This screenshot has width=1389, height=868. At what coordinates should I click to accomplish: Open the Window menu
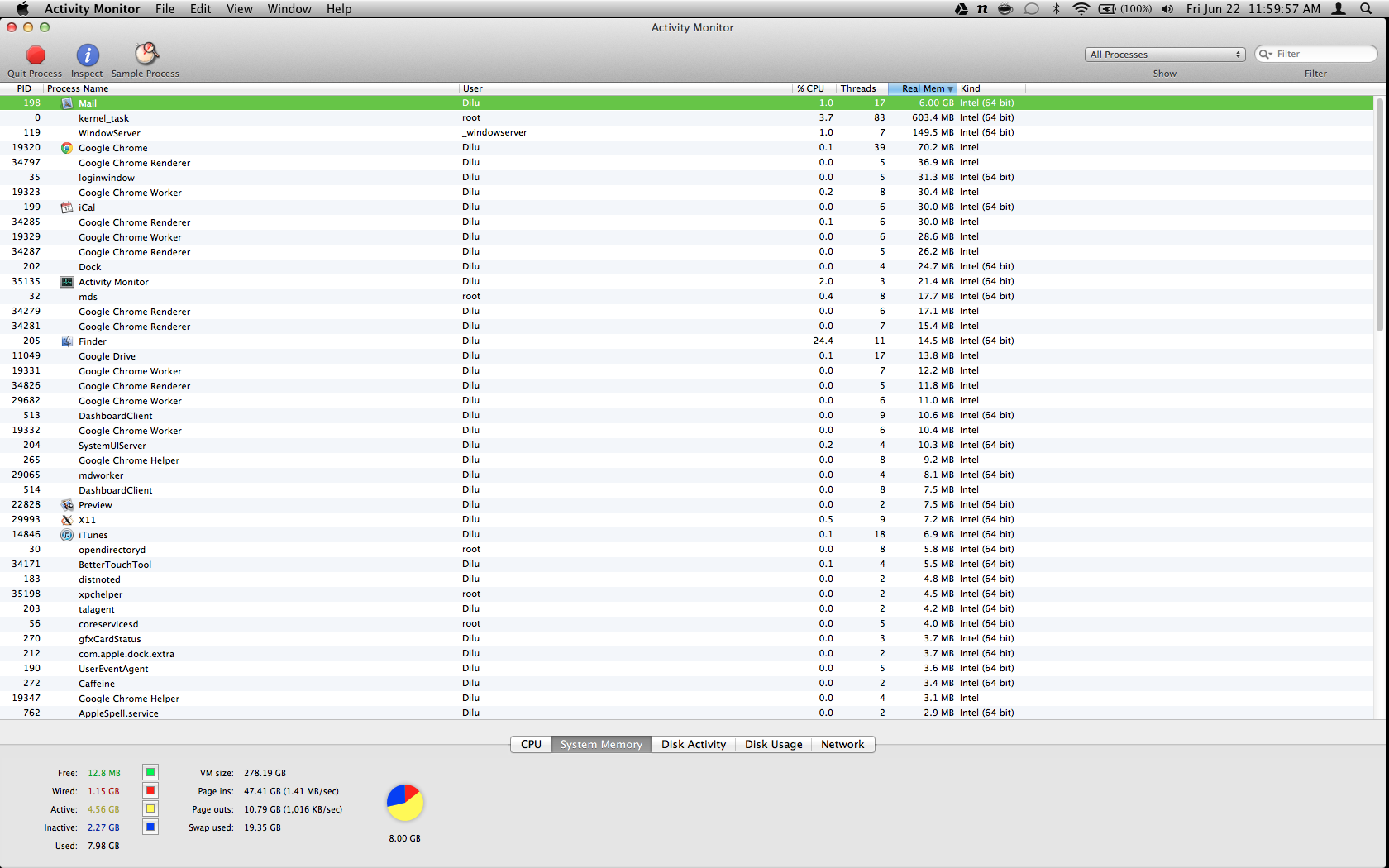click(x=289, y=8)
